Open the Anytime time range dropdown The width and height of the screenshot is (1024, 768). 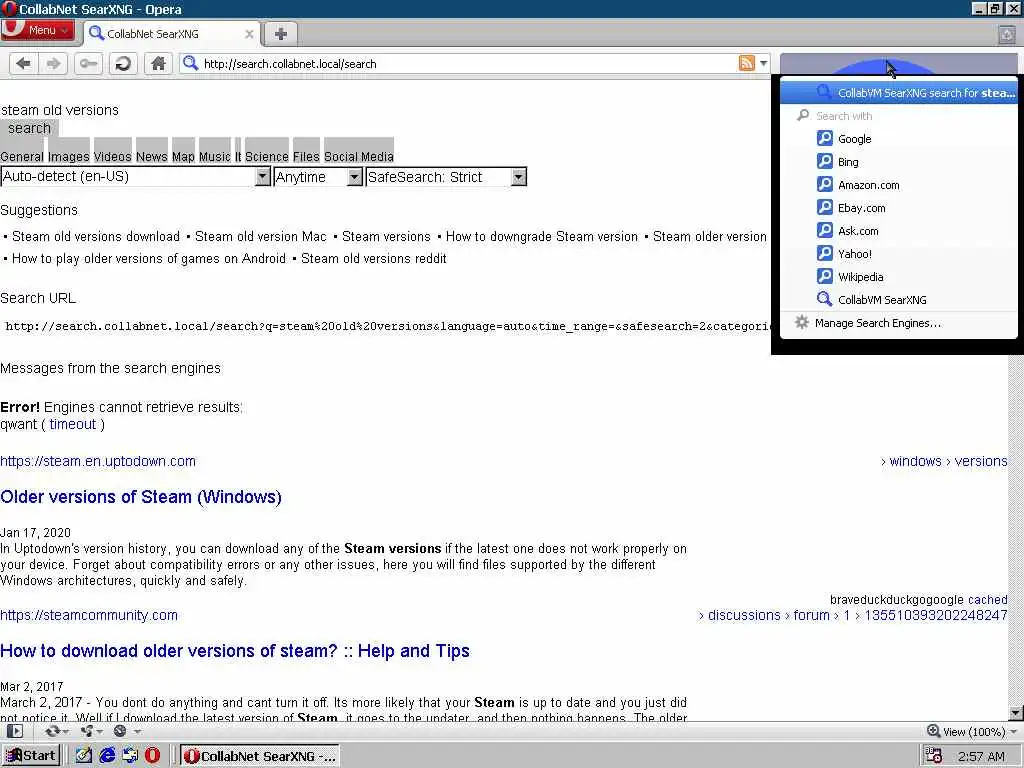[x=318, y=177]
